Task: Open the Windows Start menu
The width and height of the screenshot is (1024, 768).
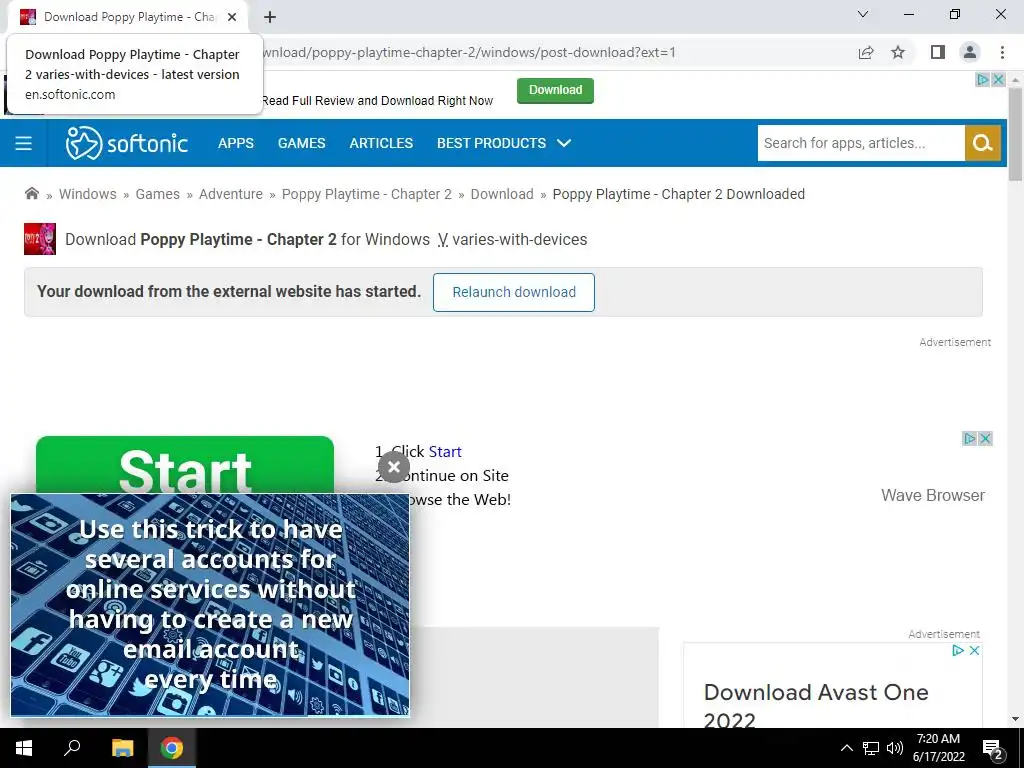Action: (x=24, y=748)
